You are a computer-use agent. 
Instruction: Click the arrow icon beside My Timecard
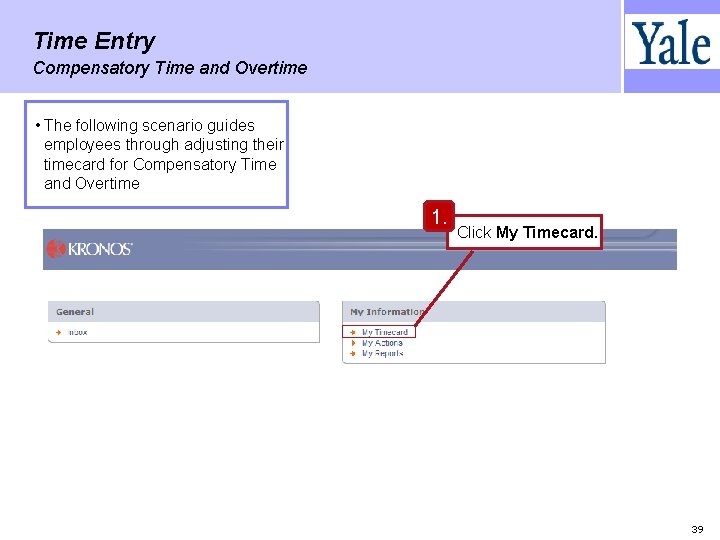(353, 332)
